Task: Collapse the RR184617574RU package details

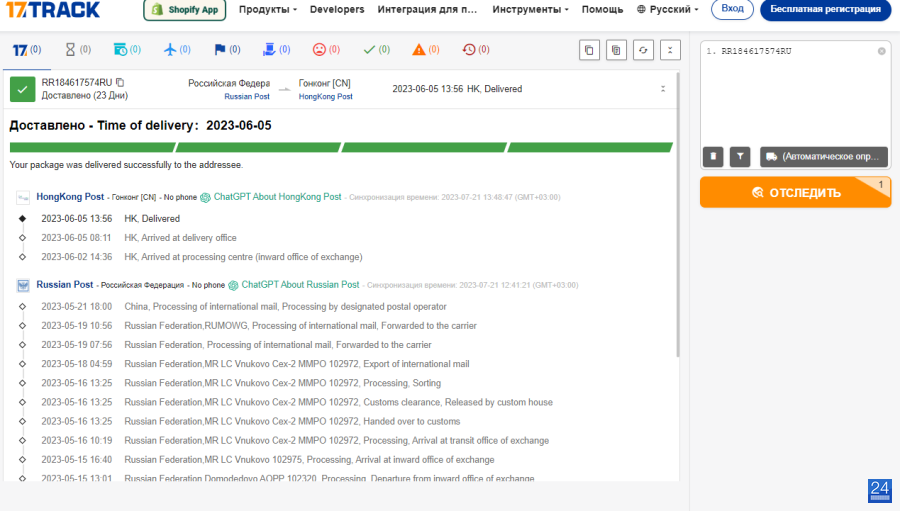Action: tap(663, 89)
